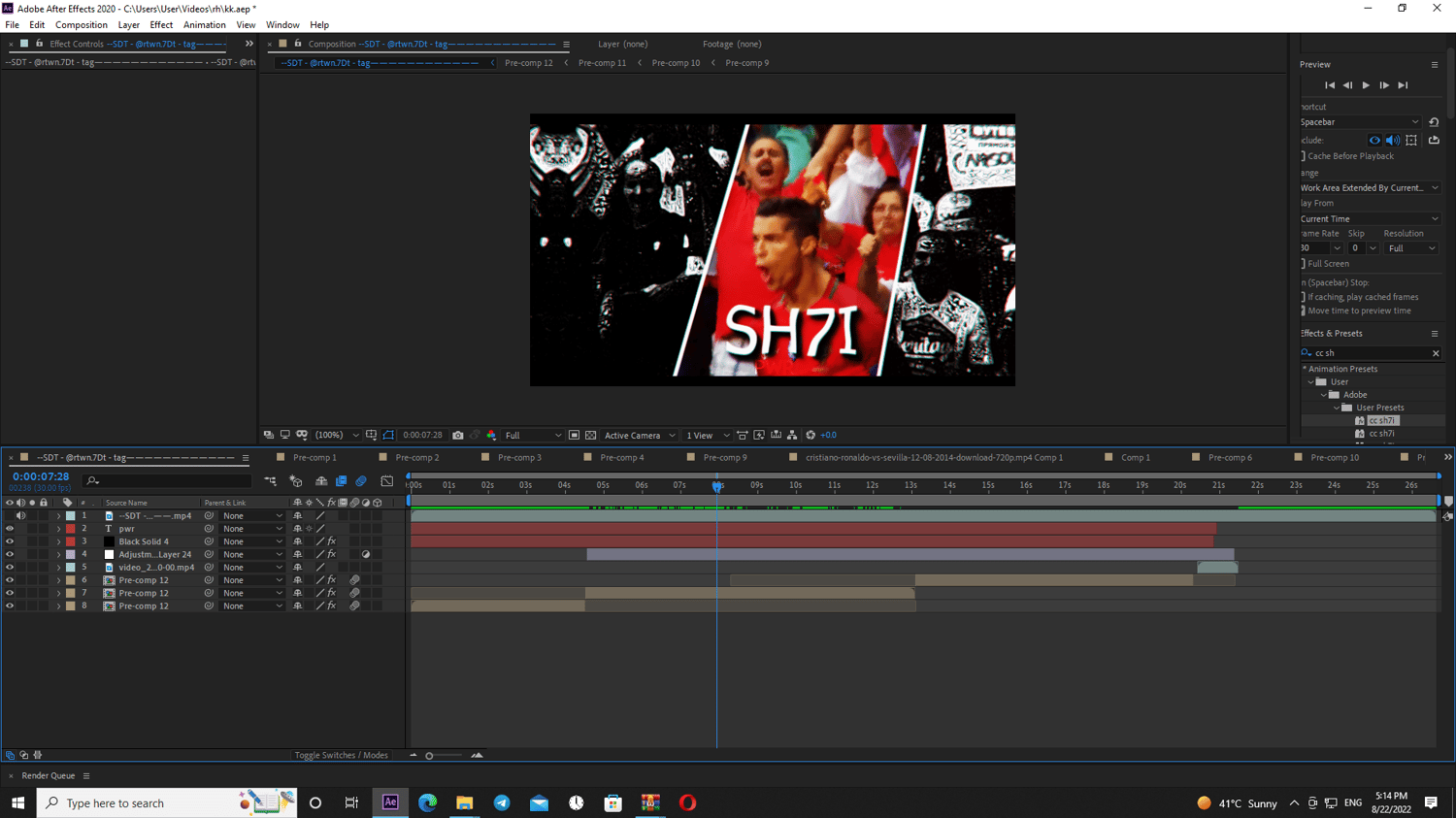Open the Graph Editor in the timeline
The width and height of the screenshot is (1456, 818).
click(387, 481)
